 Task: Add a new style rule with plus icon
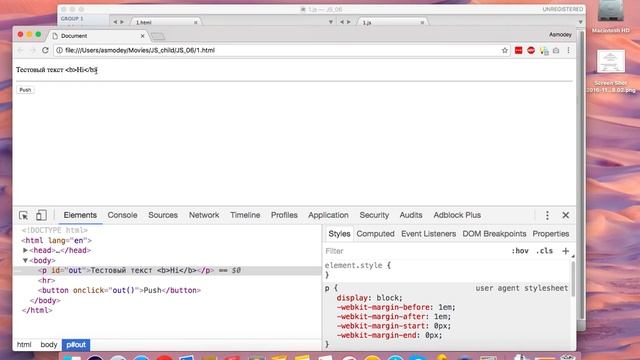coord(565,251)
